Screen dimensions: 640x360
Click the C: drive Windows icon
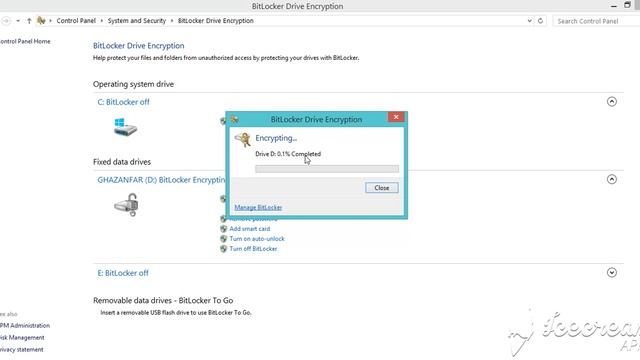125,127
